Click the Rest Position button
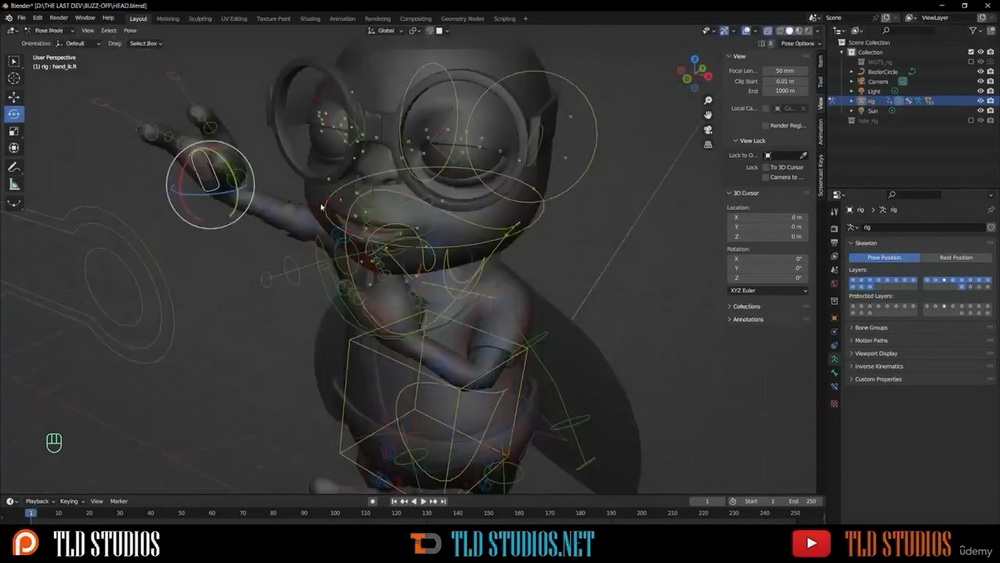The image size is (1000, 563). (956, 258)
